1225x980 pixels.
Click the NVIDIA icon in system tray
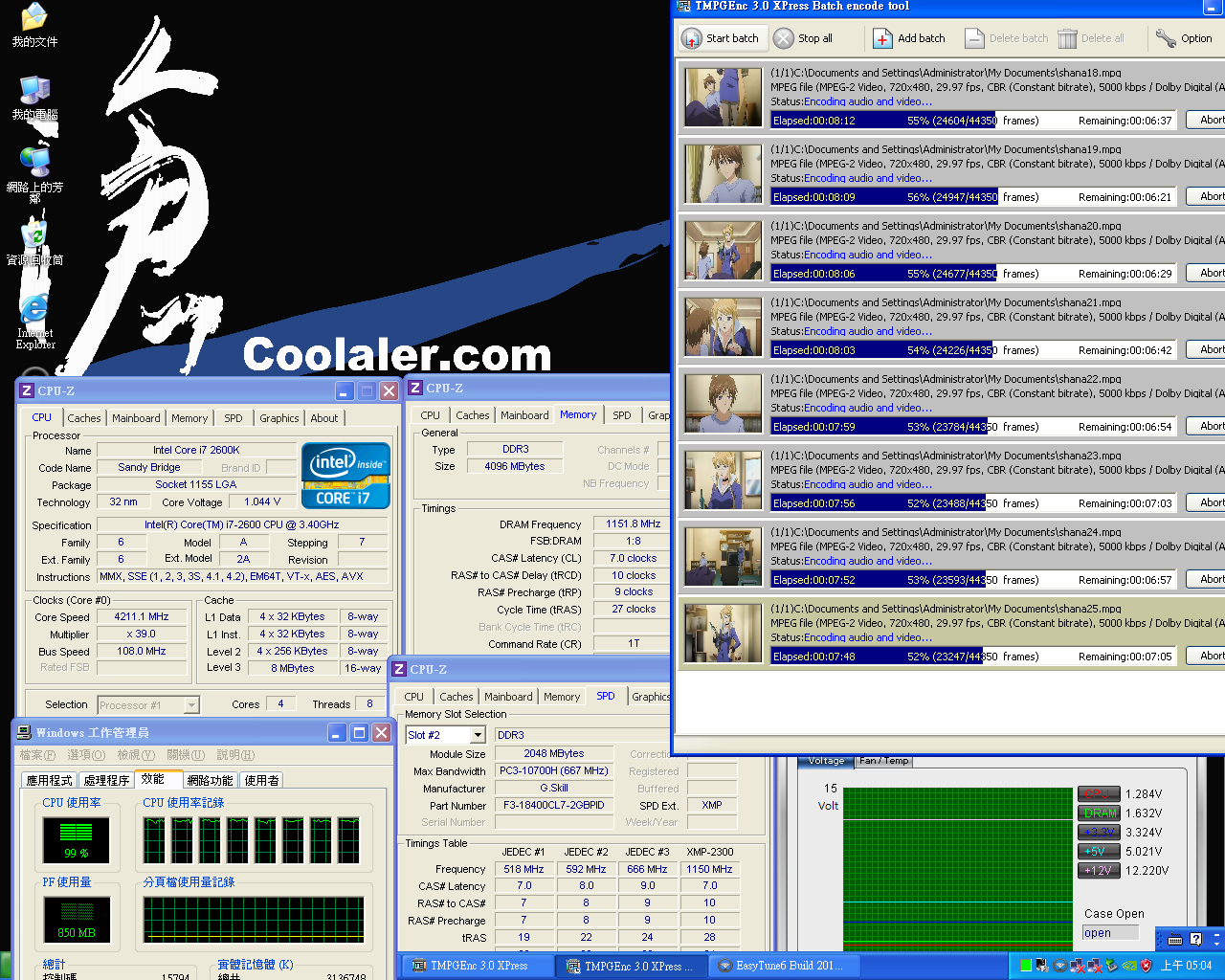[1129, 966]
